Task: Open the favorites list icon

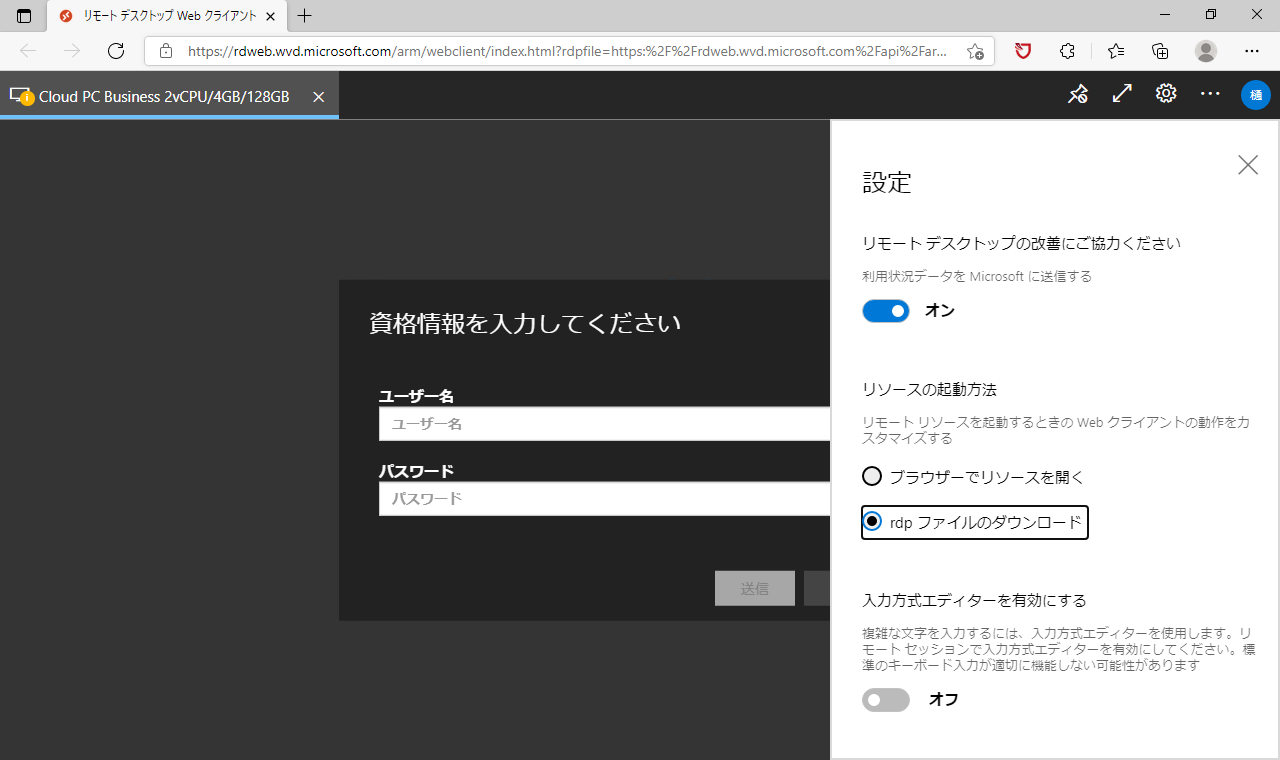Action: coord(1116,51)
